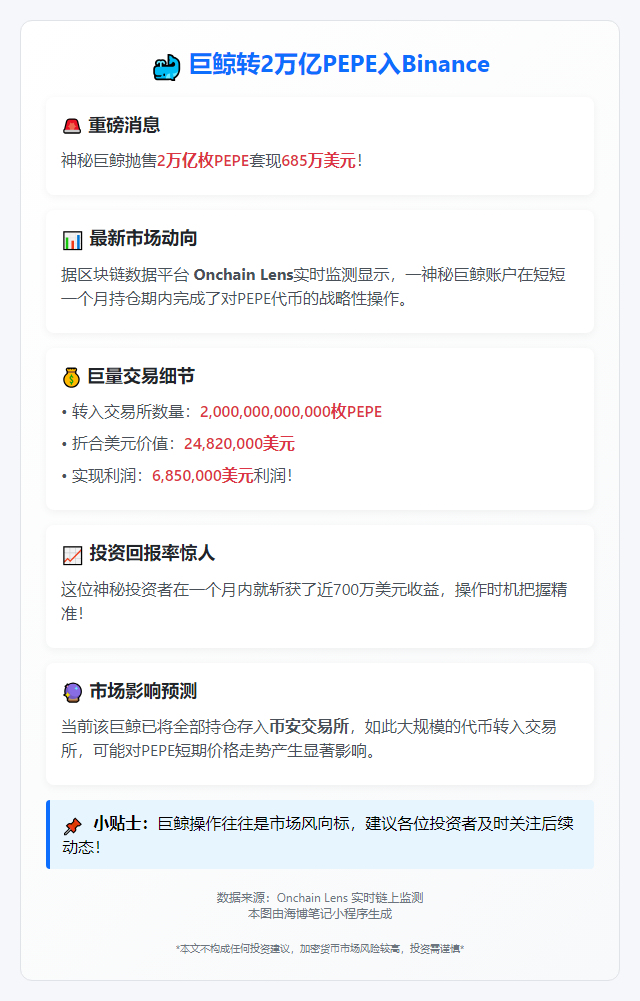Viewport: 640px width, 1001px height.
Task: Click the heading 重磅消息
Action: coord(124,125)
